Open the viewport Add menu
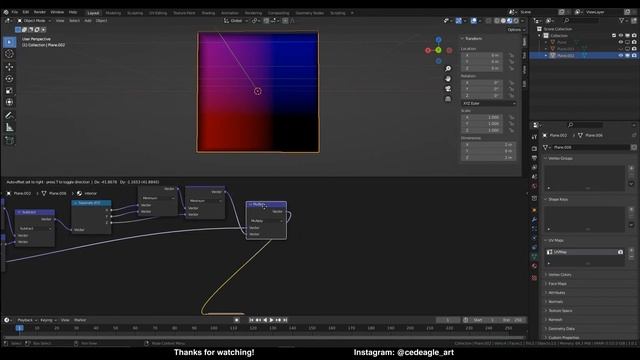 (88, 20)
